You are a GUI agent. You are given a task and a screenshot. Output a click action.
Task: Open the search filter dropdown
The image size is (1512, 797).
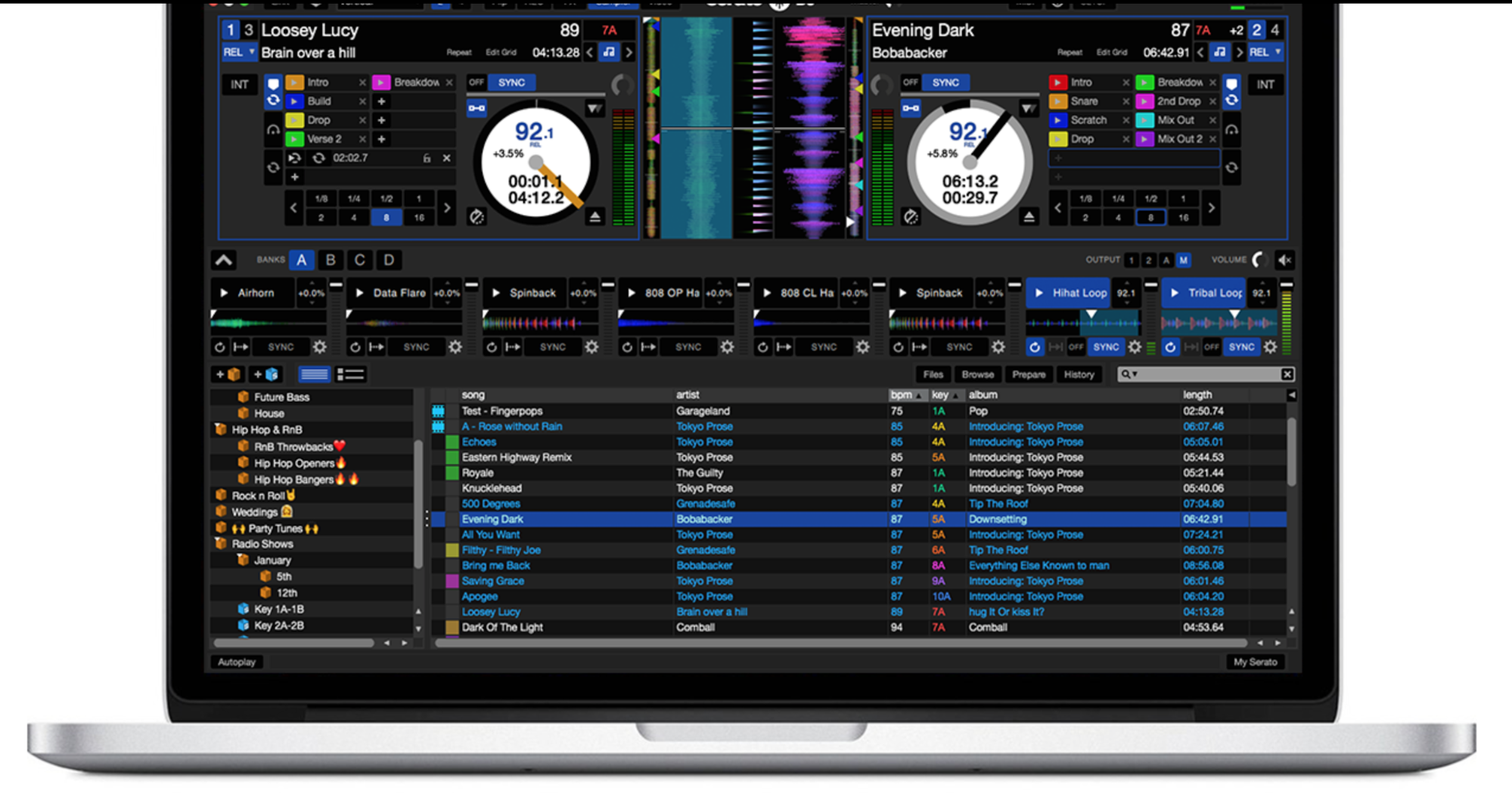click(x=1136, y=374)
